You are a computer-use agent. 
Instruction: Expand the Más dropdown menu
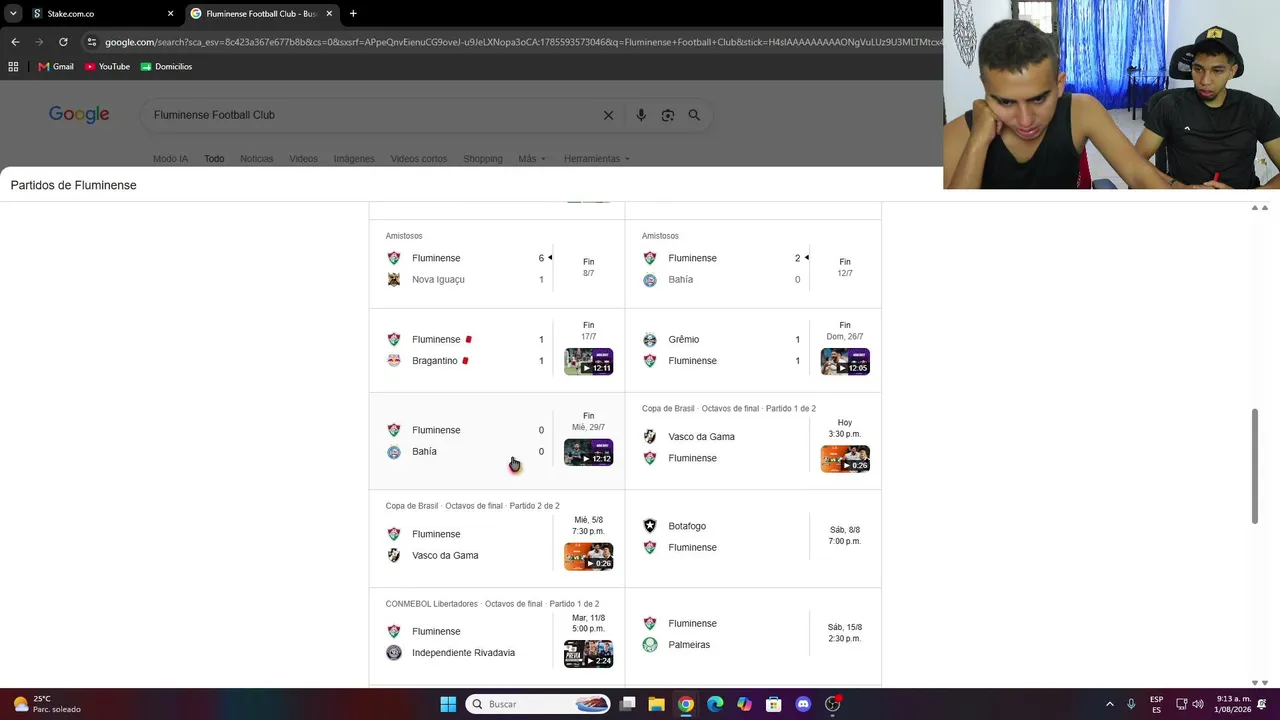click(x=532, y=159)
